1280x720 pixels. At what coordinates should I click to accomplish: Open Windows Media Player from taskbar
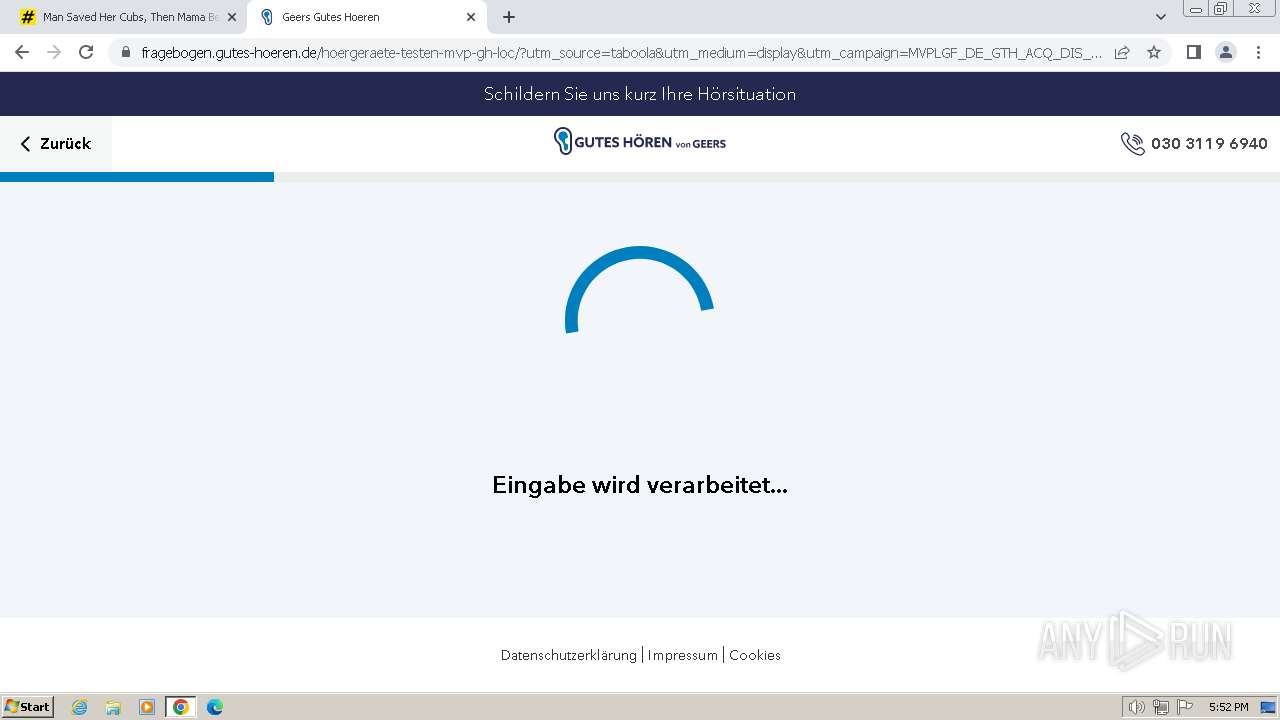coord(147,707)
